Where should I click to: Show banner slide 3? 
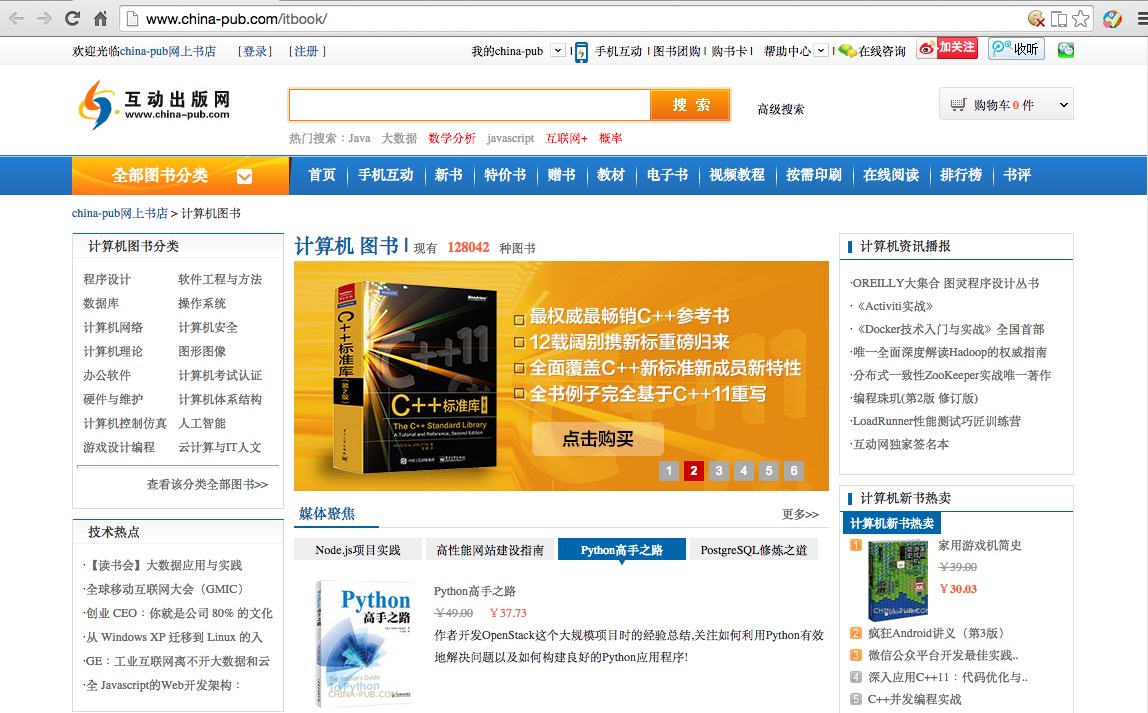point(718,471)
